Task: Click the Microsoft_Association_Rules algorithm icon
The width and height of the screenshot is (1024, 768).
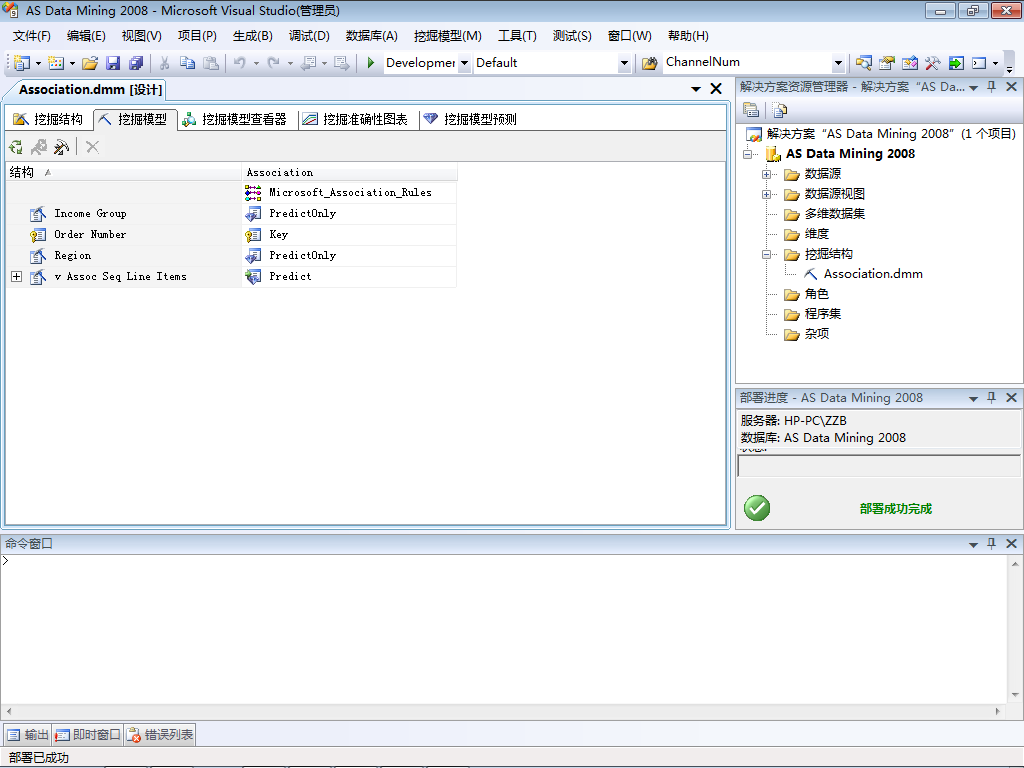Action: 253,192
